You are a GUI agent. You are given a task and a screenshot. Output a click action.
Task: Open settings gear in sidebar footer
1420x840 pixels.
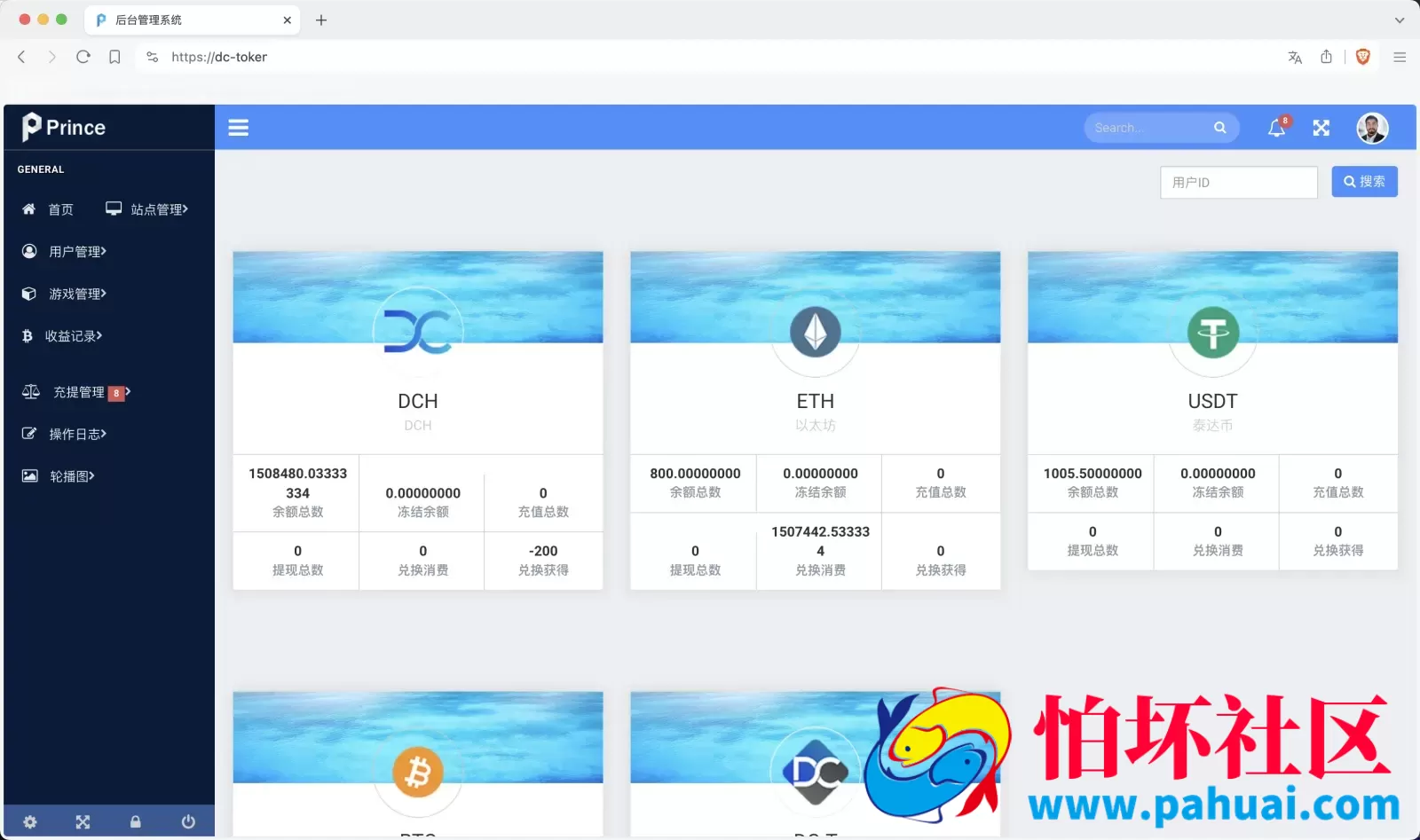30,821
